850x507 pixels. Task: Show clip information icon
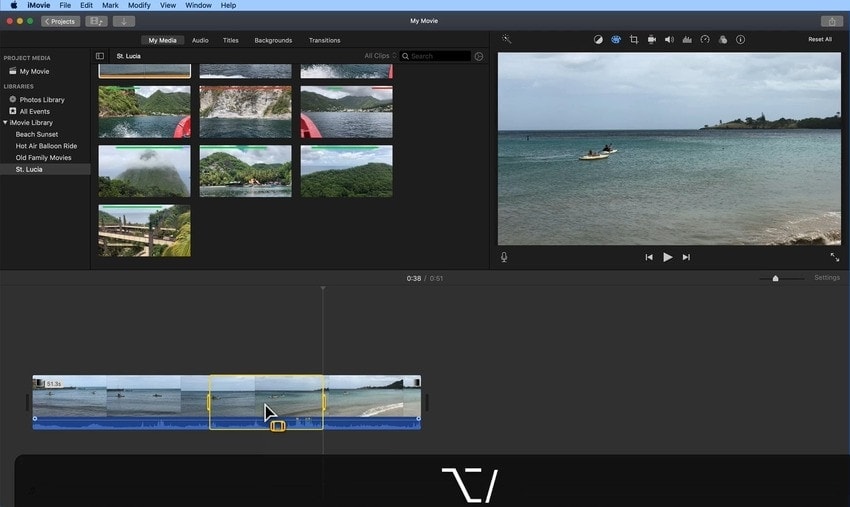click(740, 40)
